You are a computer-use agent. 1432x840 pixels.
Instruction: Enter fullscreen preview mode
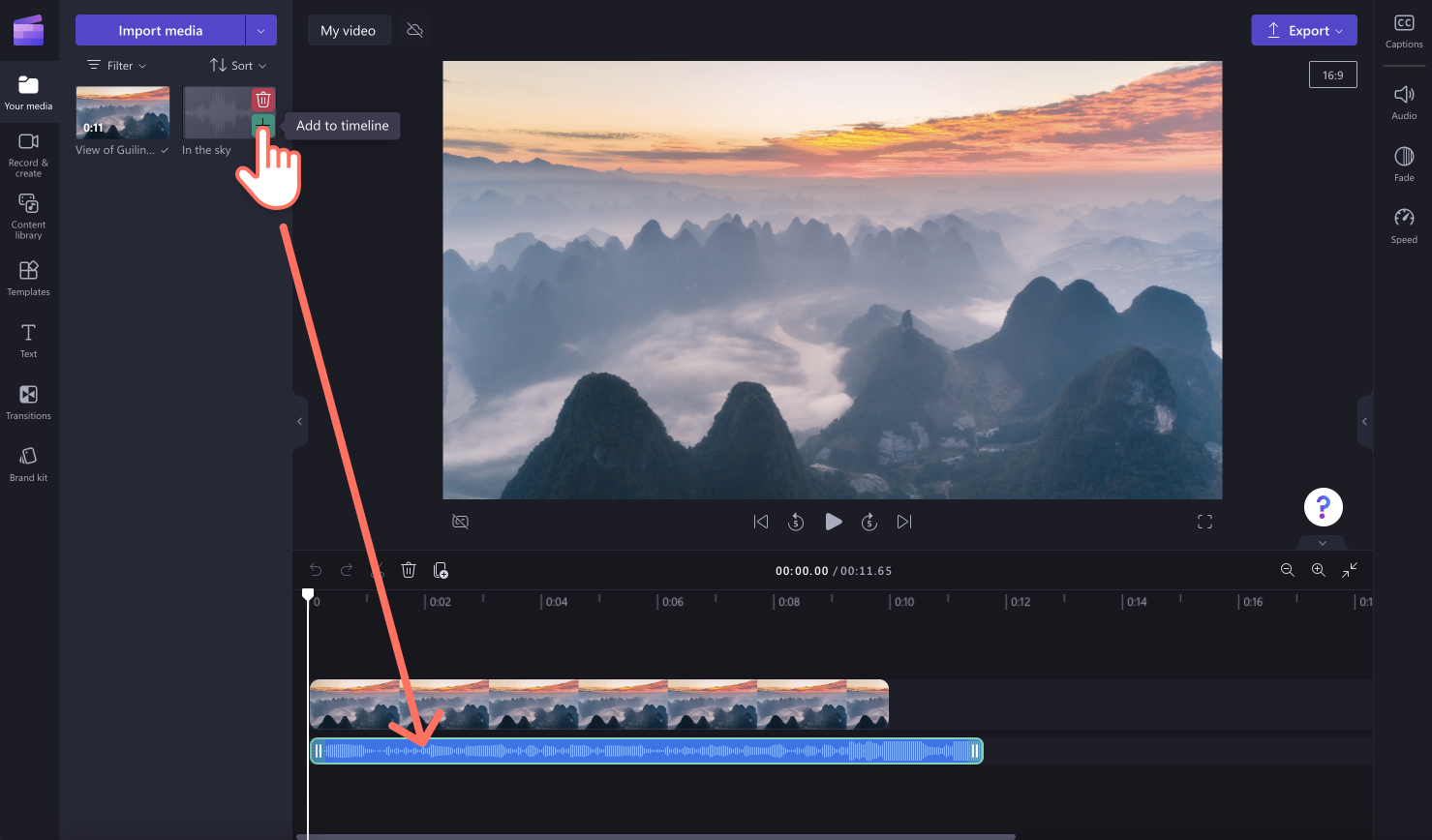point(1204,522)
